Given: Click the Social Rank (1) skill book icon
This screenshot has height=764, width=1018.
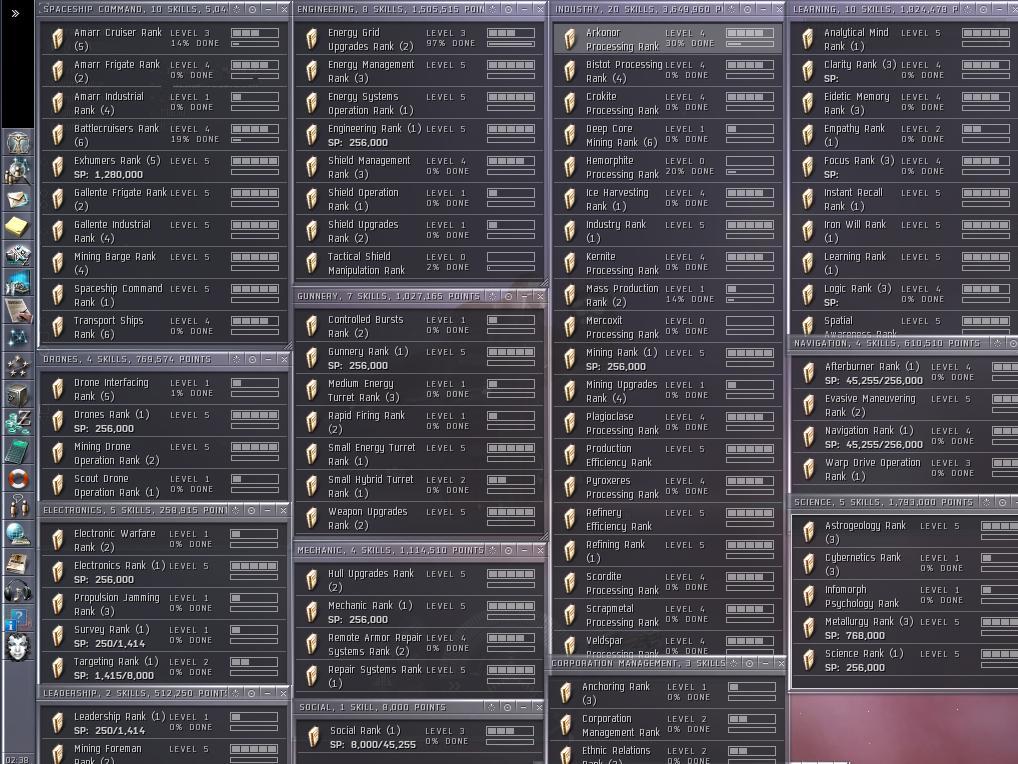Looking at the screenshot, I should coord(313,737).
